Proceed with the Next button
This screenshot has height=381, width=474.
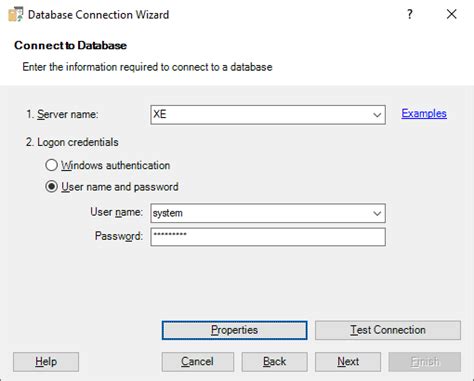point(348,362)
